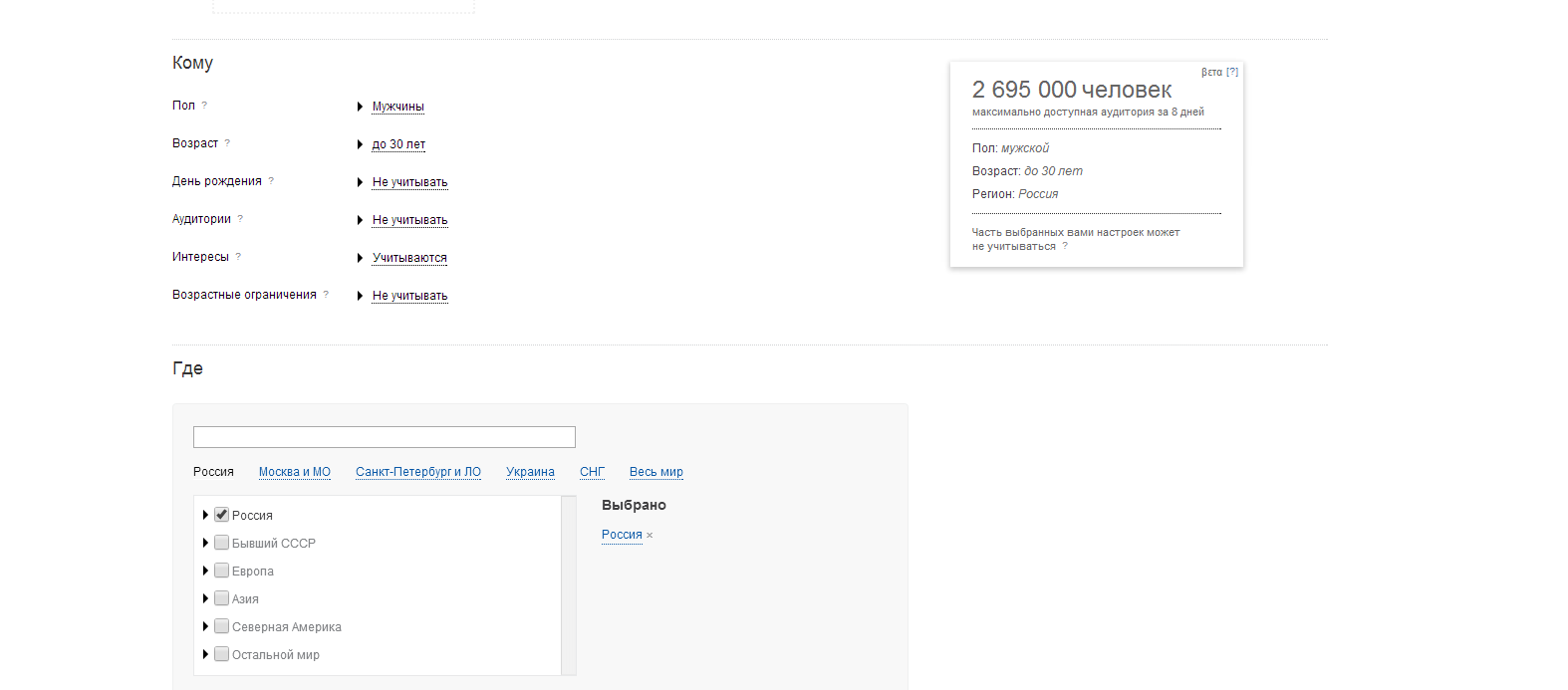Enable the Европа checkbox

(221, 571)
